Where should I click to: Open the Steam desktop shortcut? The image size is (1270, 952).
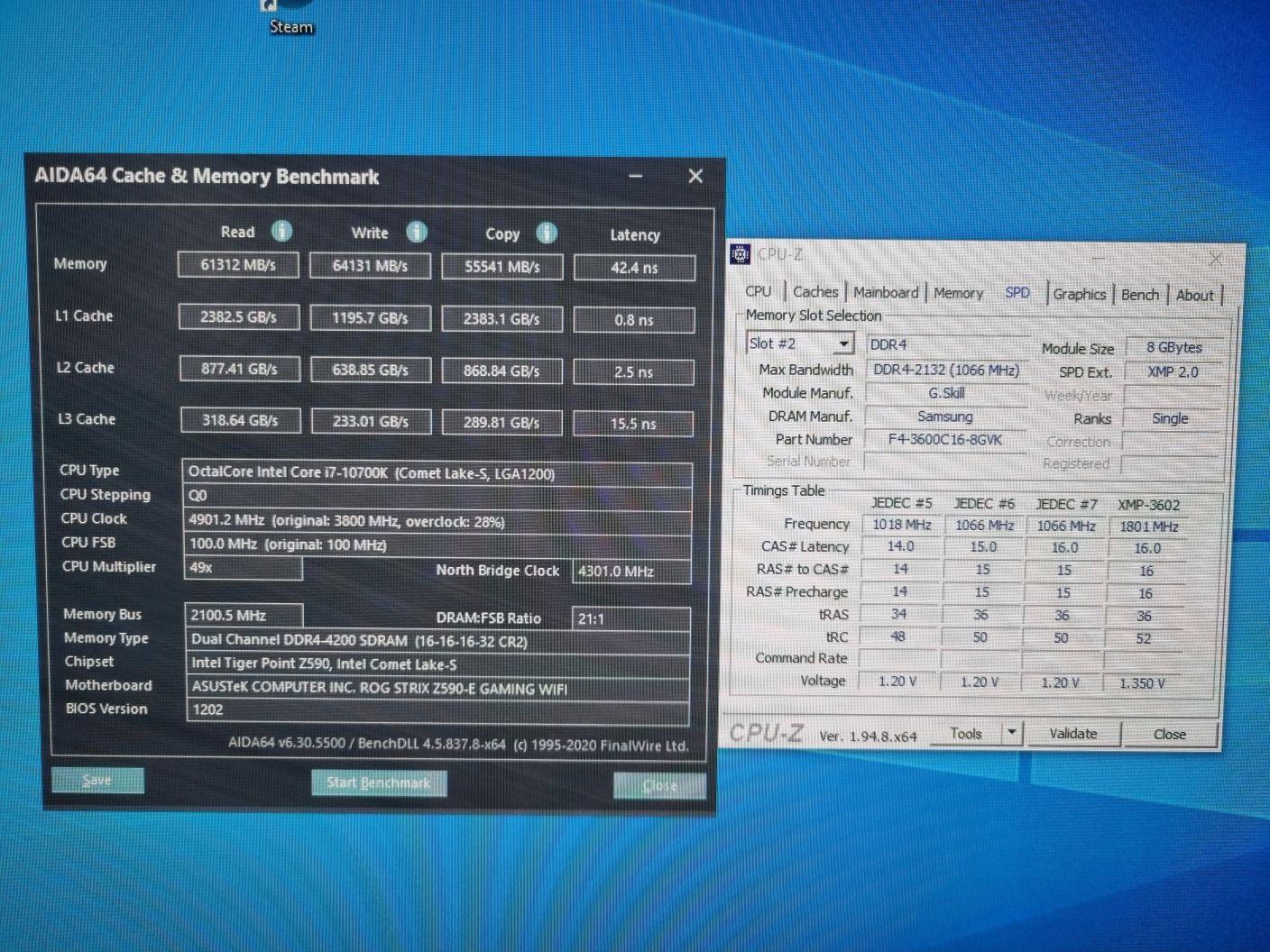[290, 18]
